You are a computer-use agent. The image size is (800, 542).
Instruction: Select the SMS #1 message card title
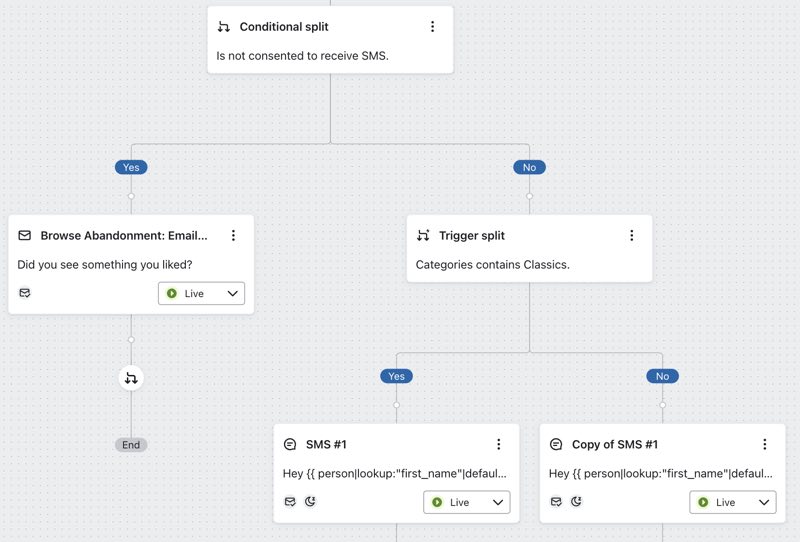click(x=326, y=445)
